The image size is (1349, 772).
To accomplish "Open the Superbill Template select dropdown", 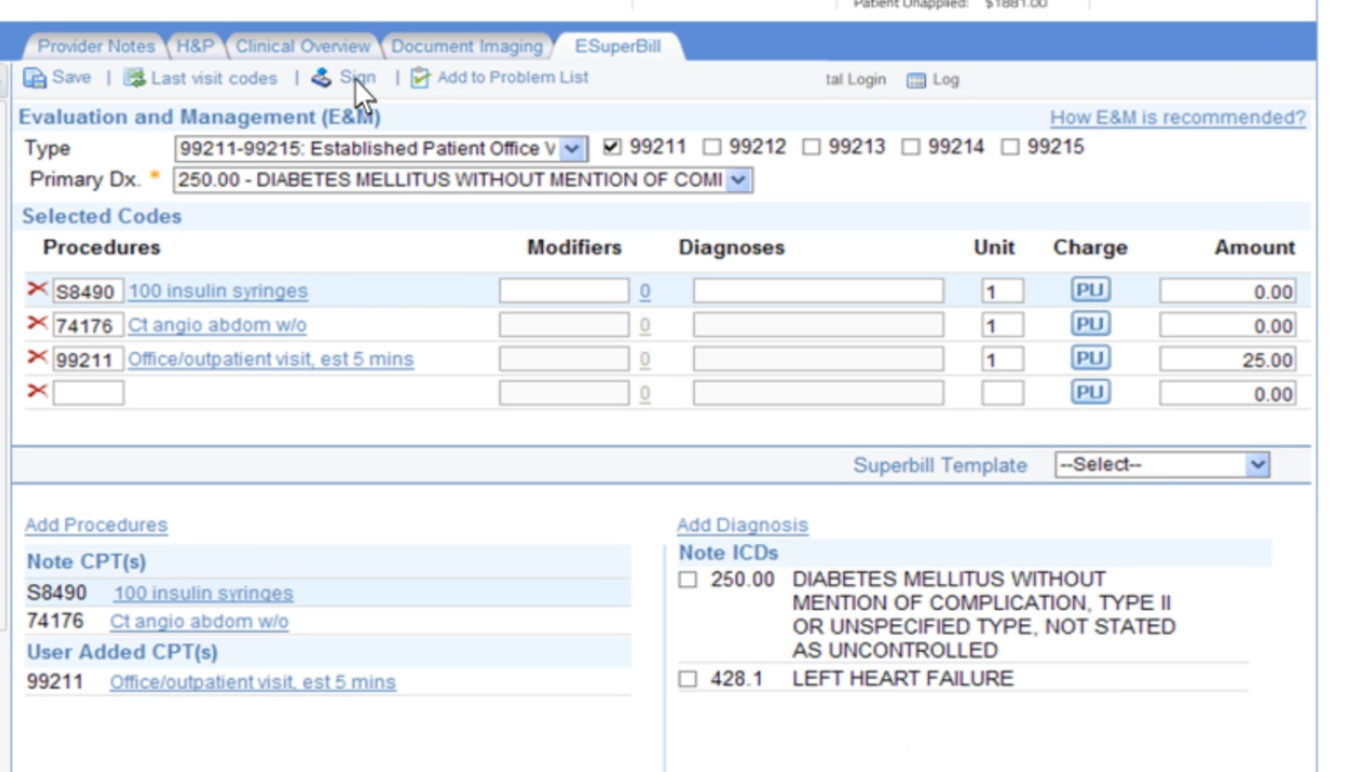I will [x=1257, y=465].
